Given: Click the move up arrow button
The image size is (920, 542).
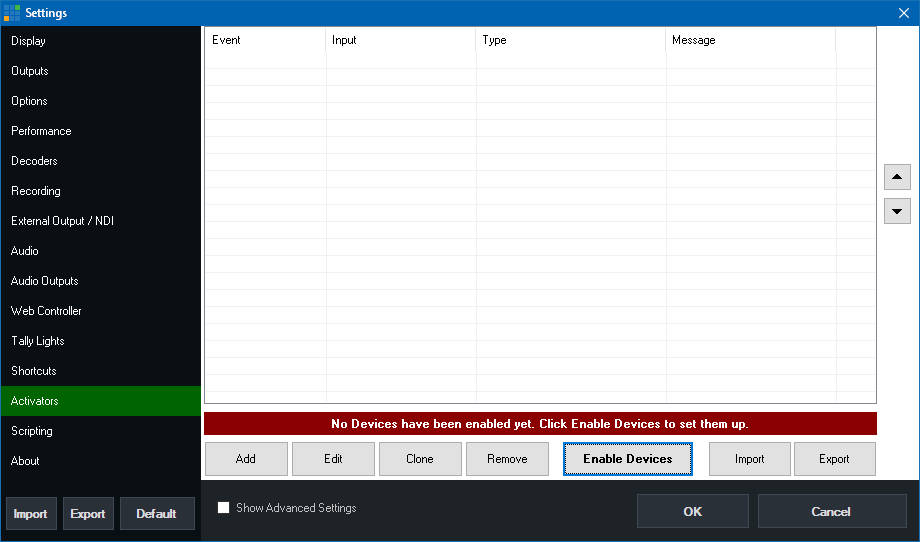Looking at the screenshot, I should click(x=897, y=177).
